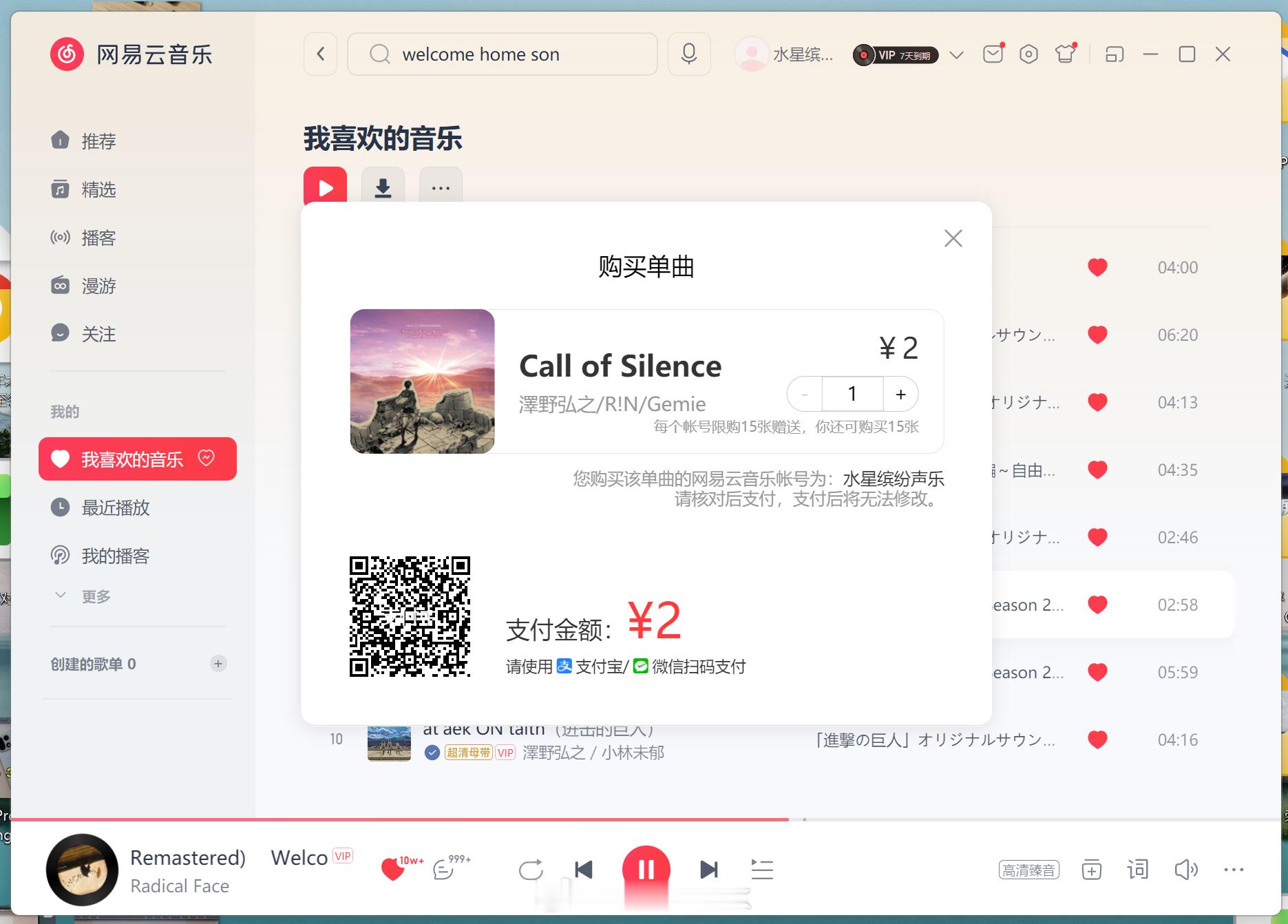Open the album link for song 10
Image resolution: width=1288 pixels, height=924 pixels.
(935, 739)
